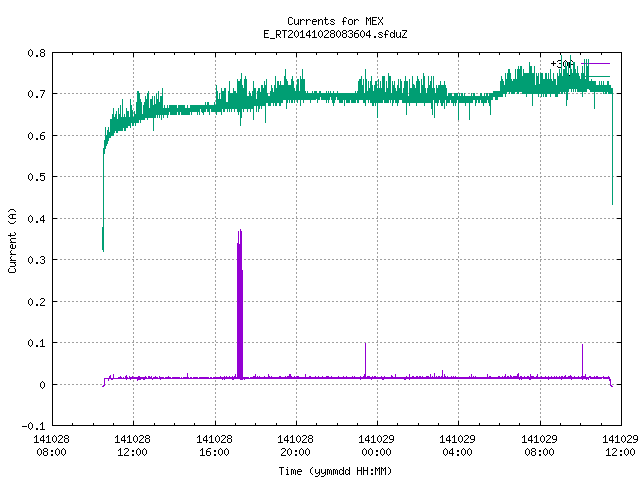Screen dimensions: 640x480
Task: Click the purple spike after 141029 08:00
Action: point(582,361)
